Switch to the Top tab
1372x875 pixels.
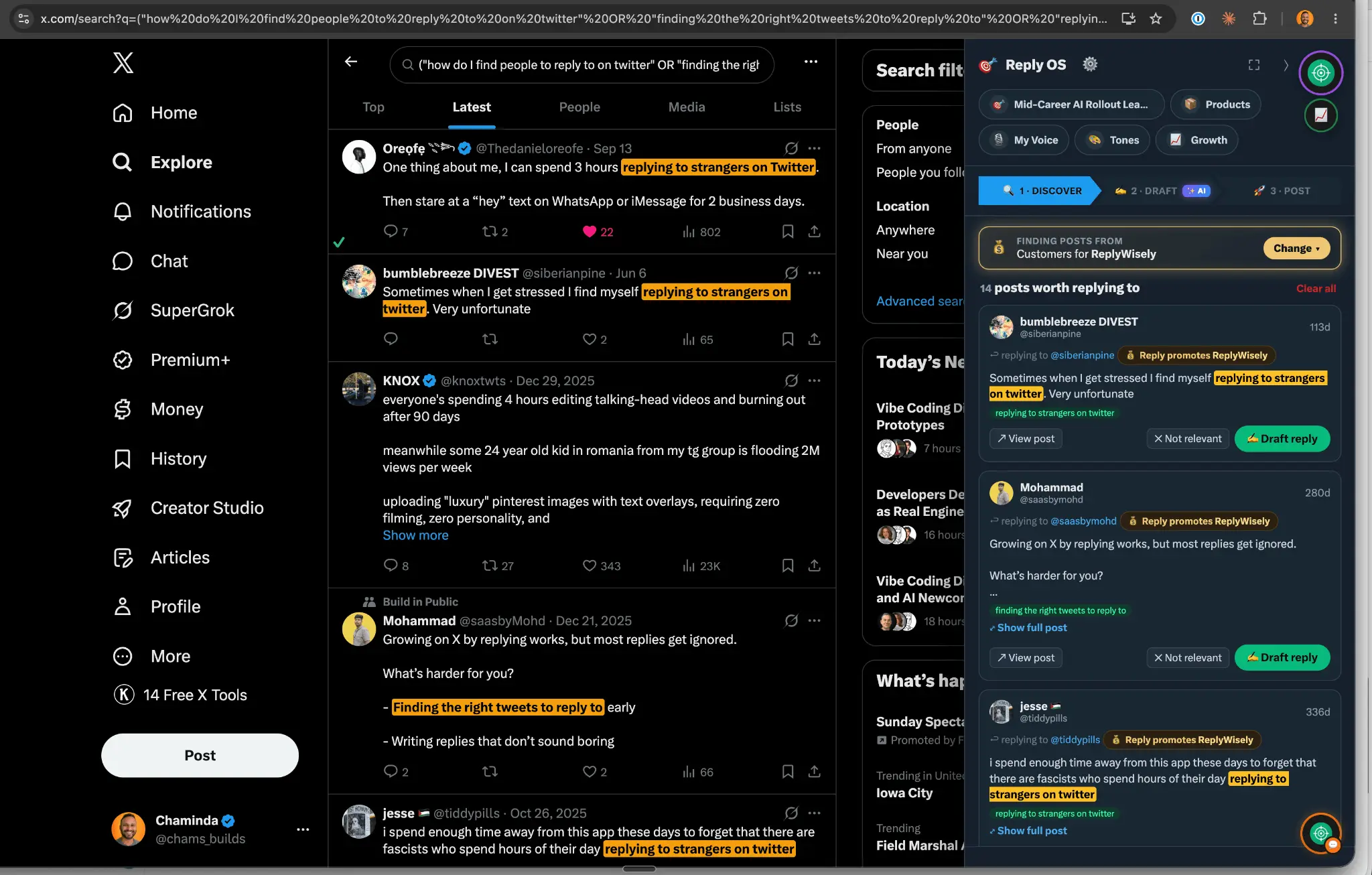[x=373, y=107]
